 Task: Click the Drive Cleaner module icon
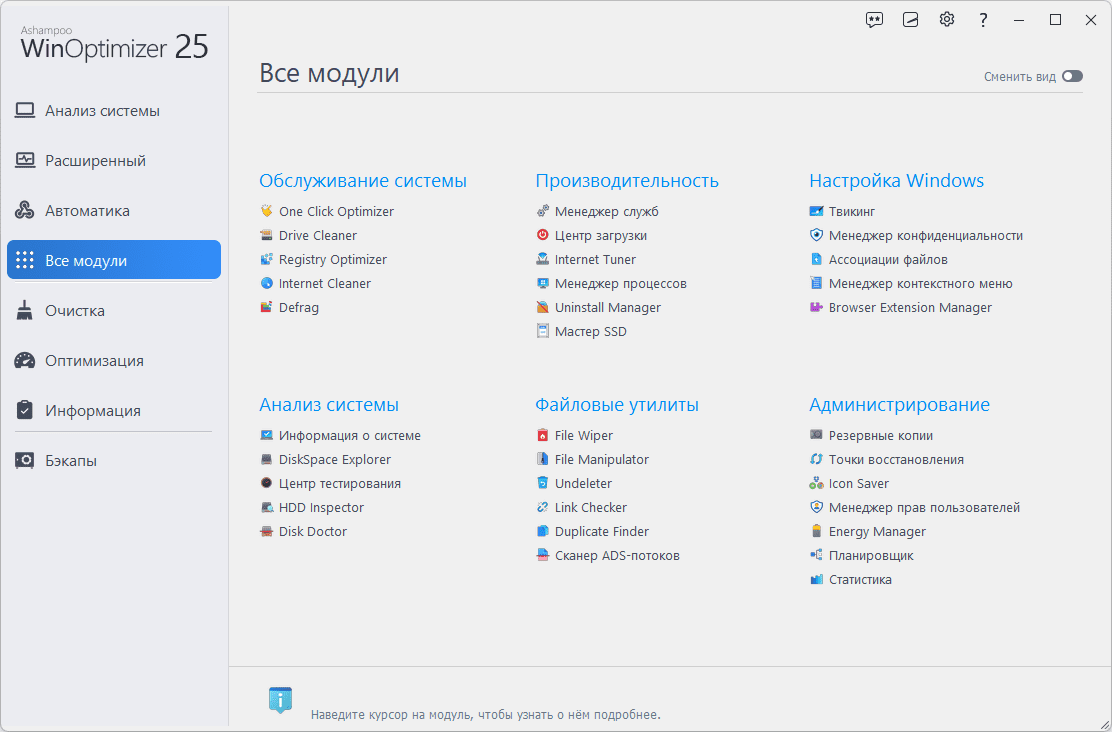[266, 235]
